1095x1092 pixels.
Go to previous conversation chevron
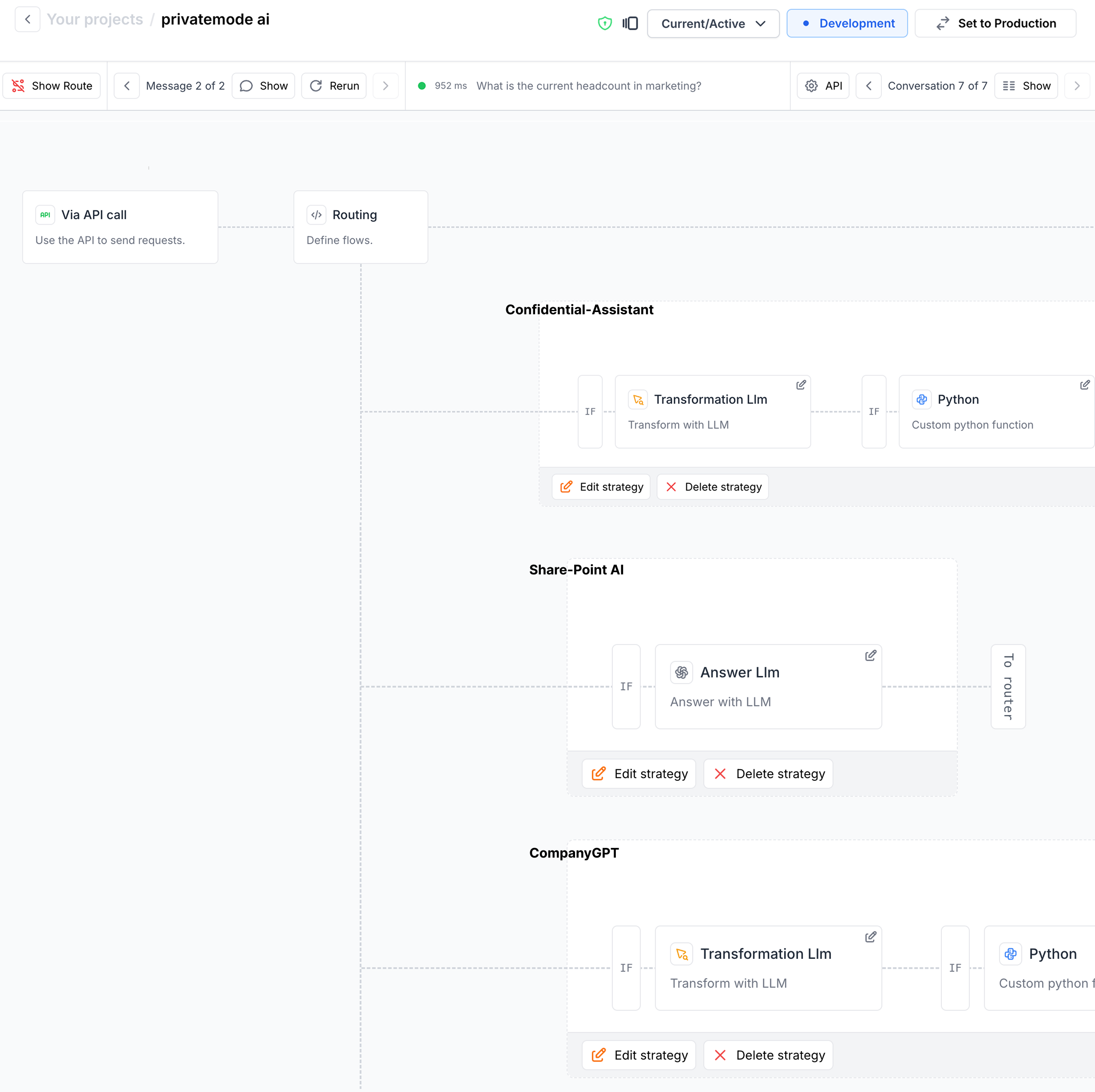coord(868,86)
